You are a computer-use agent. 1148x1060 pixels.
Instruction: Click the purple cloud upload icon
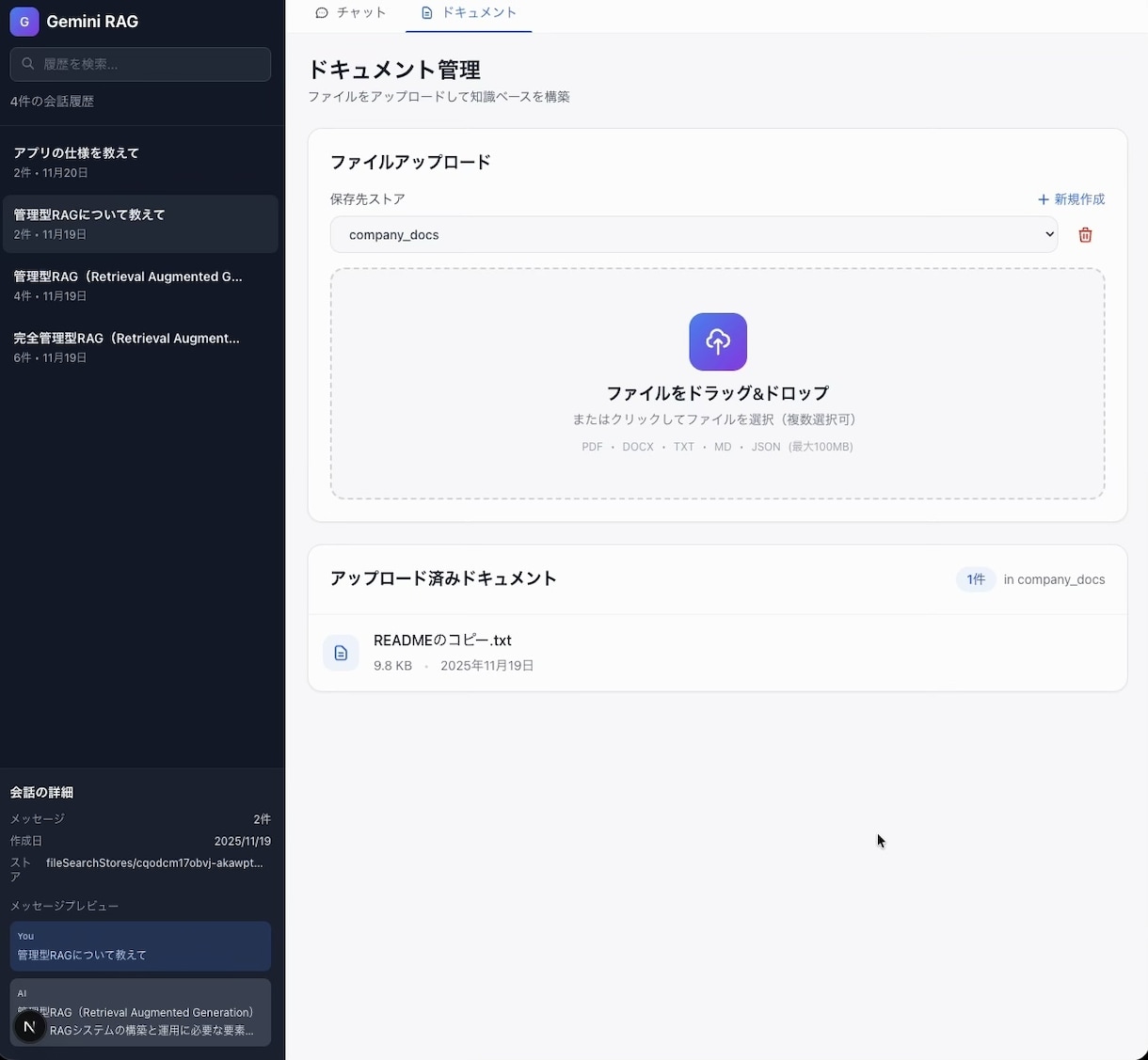(x=718, y=341)
